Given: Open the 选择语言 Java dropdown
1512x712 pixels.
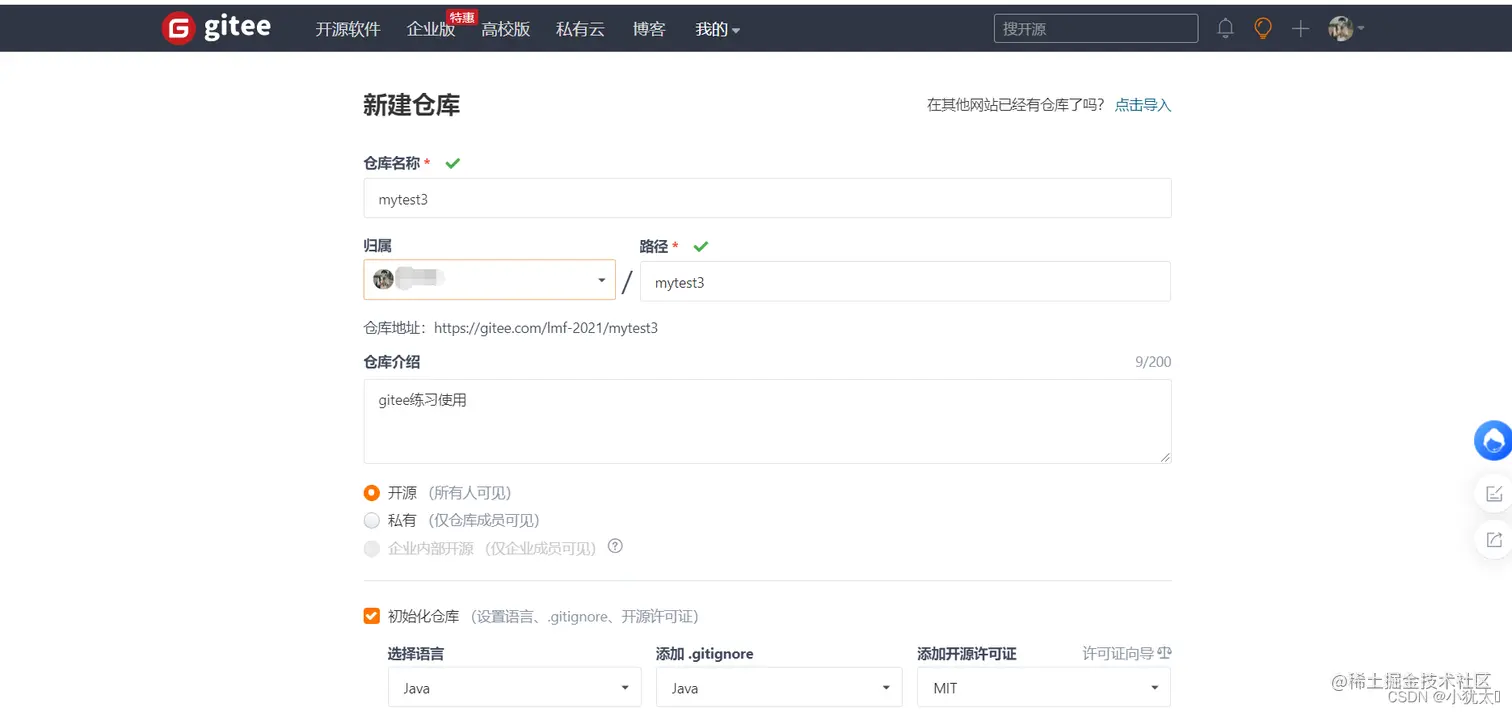Looking at the screenshot, I should (514, 688).
